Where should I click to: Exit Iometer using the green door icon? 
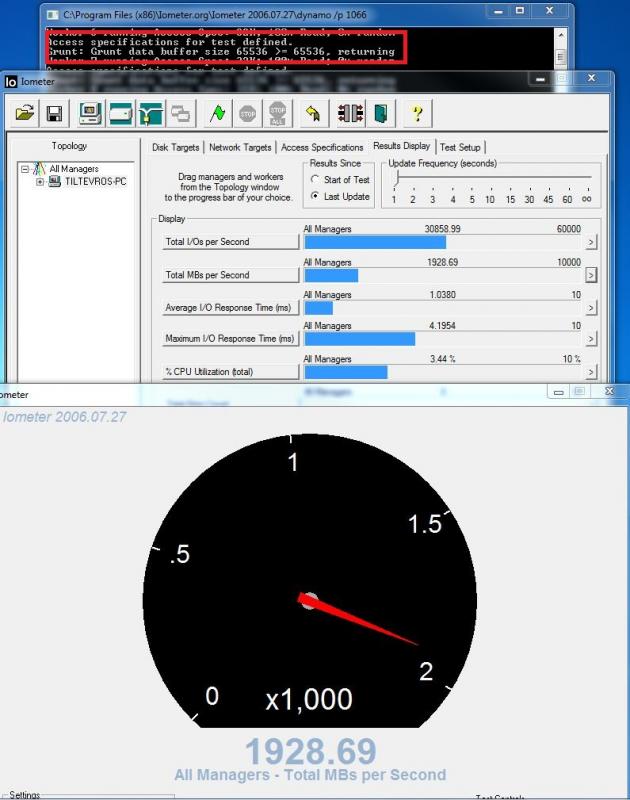pos(381,113)
